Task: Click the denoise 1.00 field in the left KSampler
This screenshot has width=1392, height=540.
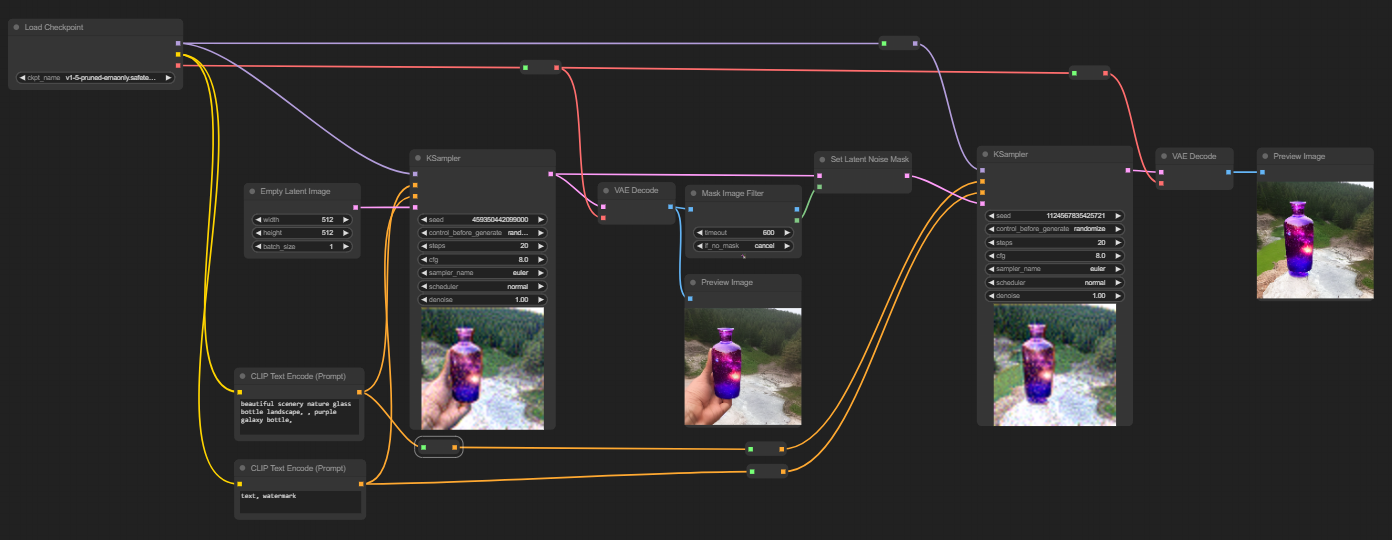Action: tap(482, 299)
